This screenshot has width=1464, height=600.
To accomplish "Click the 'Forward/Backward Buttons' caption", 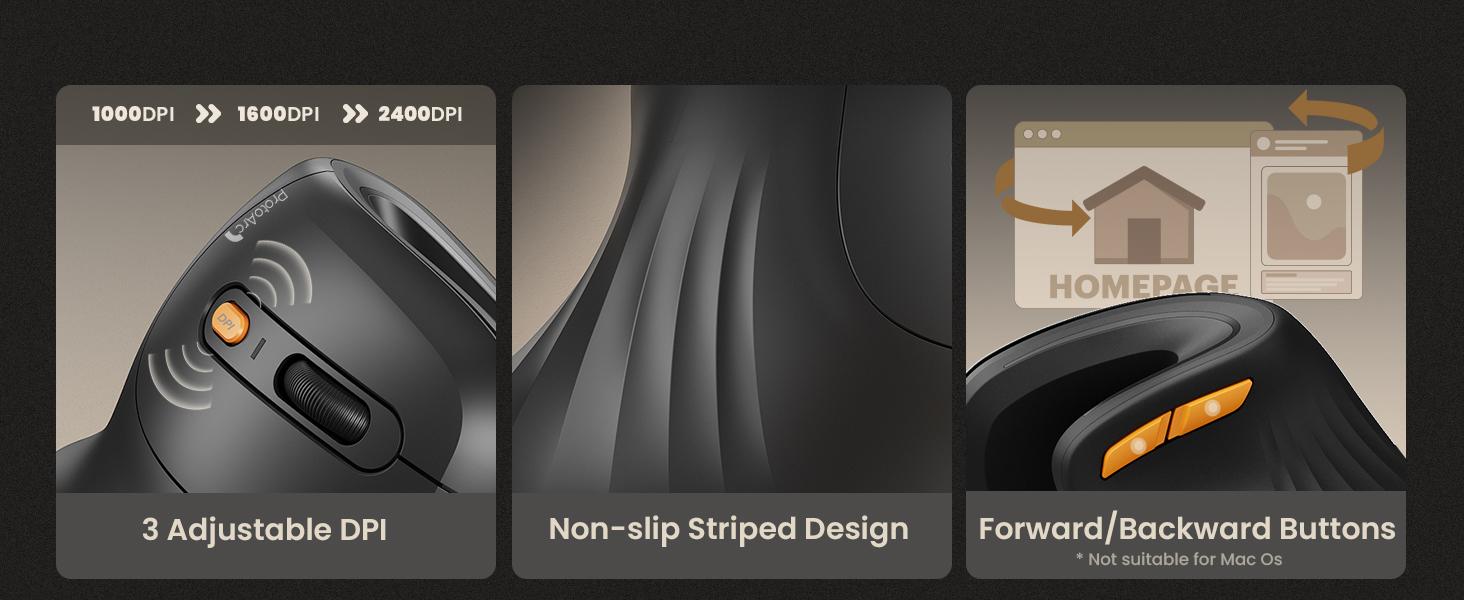I will click(x=1187, y=528).
